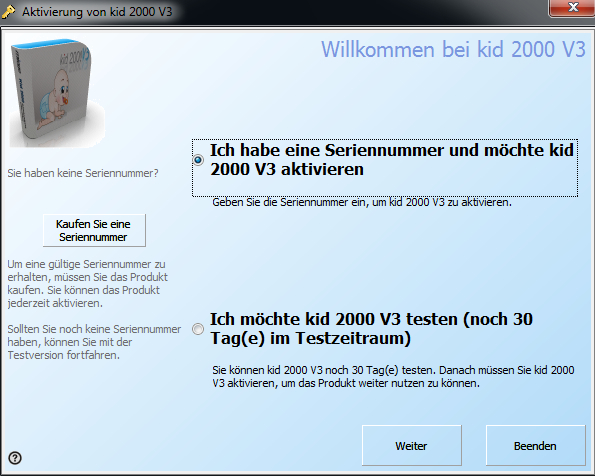Click 'Sie haben keine Seriennummer?' text
The height and width of the screenshot is (476, 595).
tap(83, 173)
